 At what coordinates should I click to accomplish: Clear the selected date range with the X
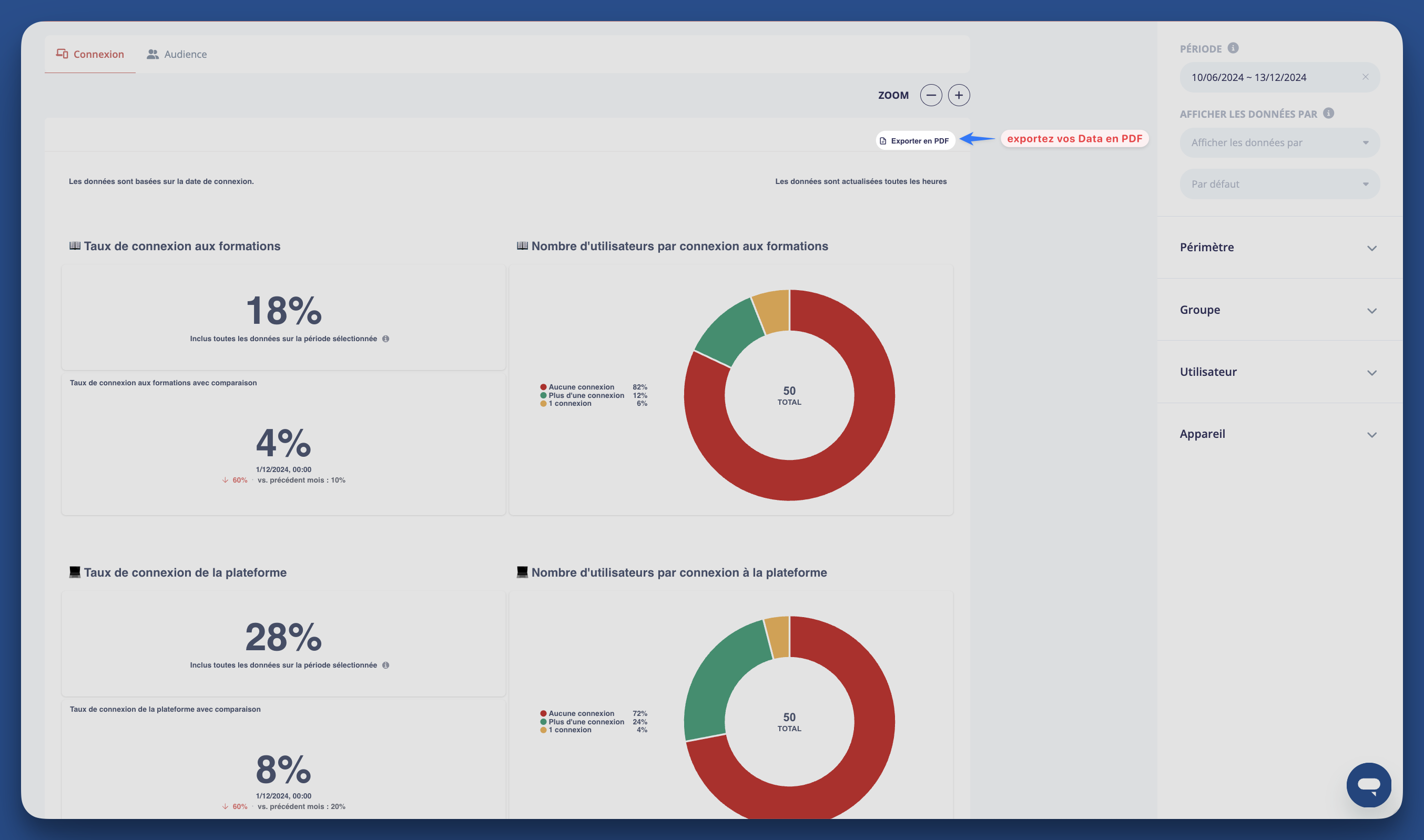[1367, 76]
